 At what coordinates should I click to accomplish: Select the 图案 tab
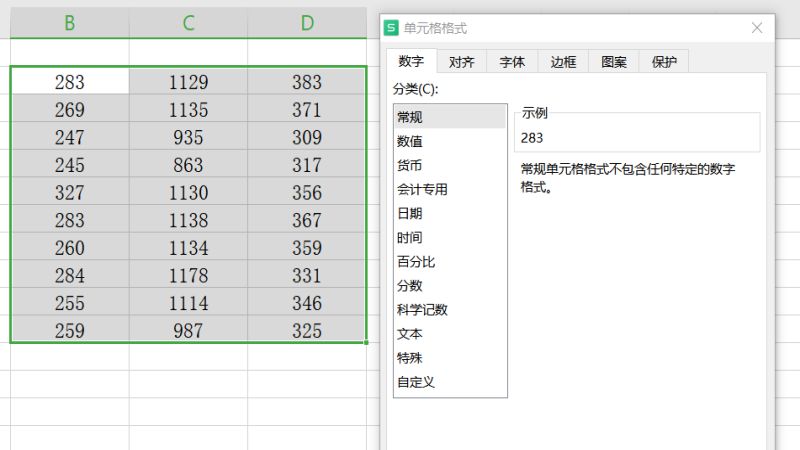(x=614, y=62)
